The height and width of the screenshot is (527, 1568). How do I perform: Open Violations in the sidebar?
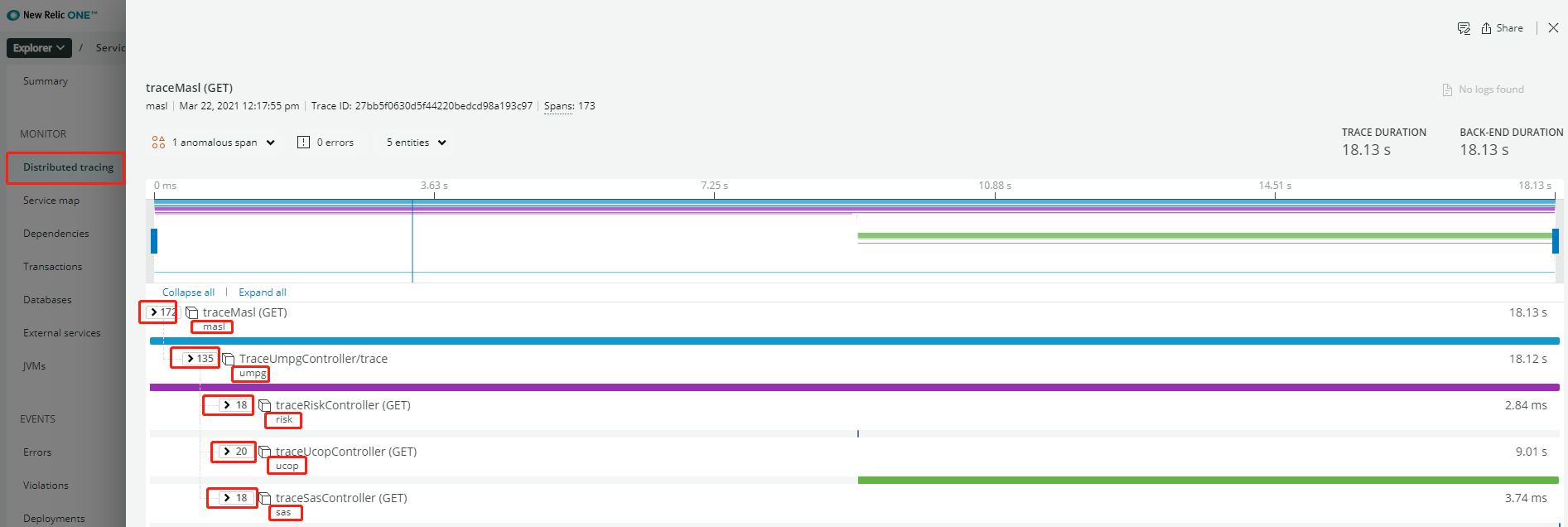point(46,486)
